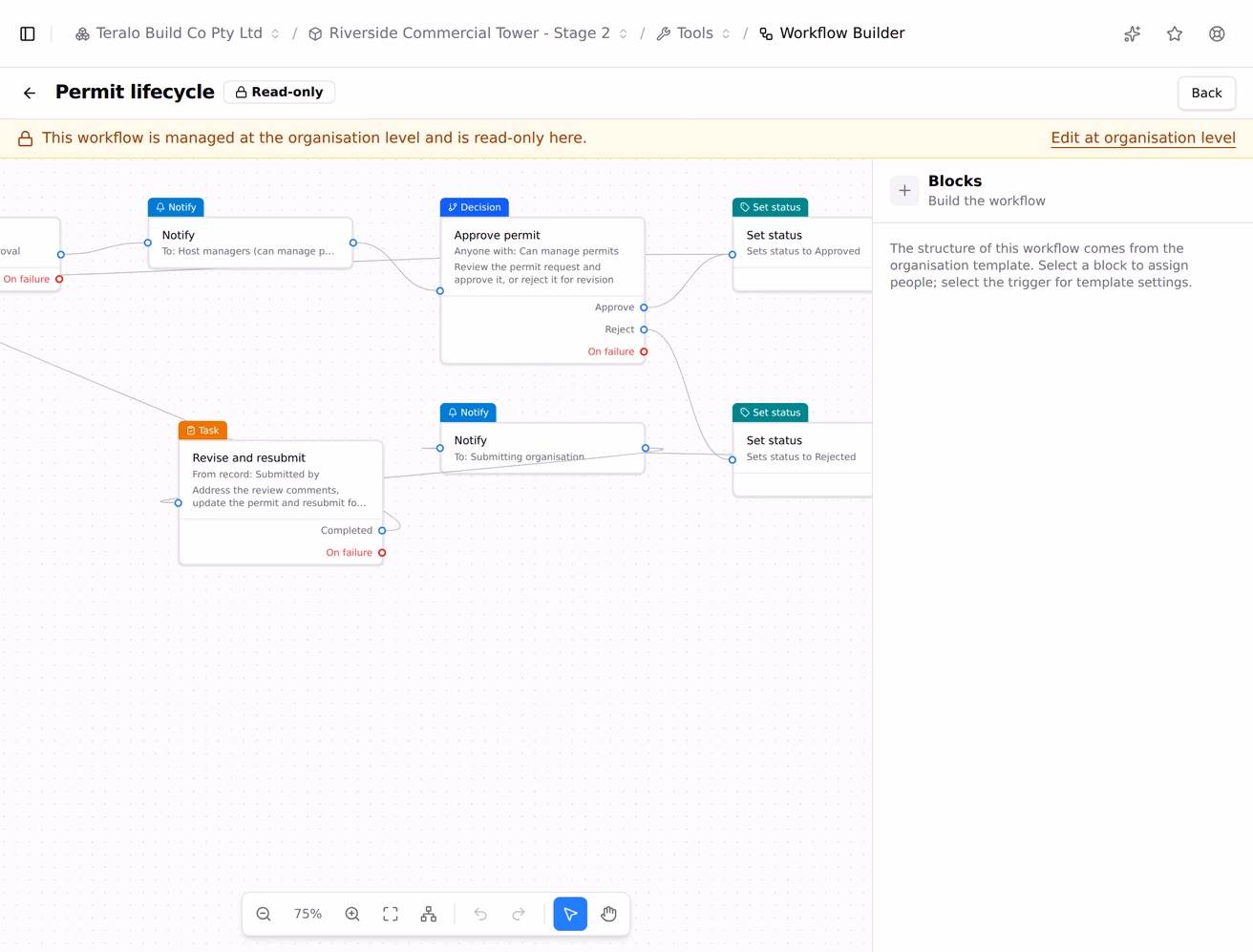
Task: Toggle the sidebar panel icon
Action: pyautogui.click(x=28, y=33)
